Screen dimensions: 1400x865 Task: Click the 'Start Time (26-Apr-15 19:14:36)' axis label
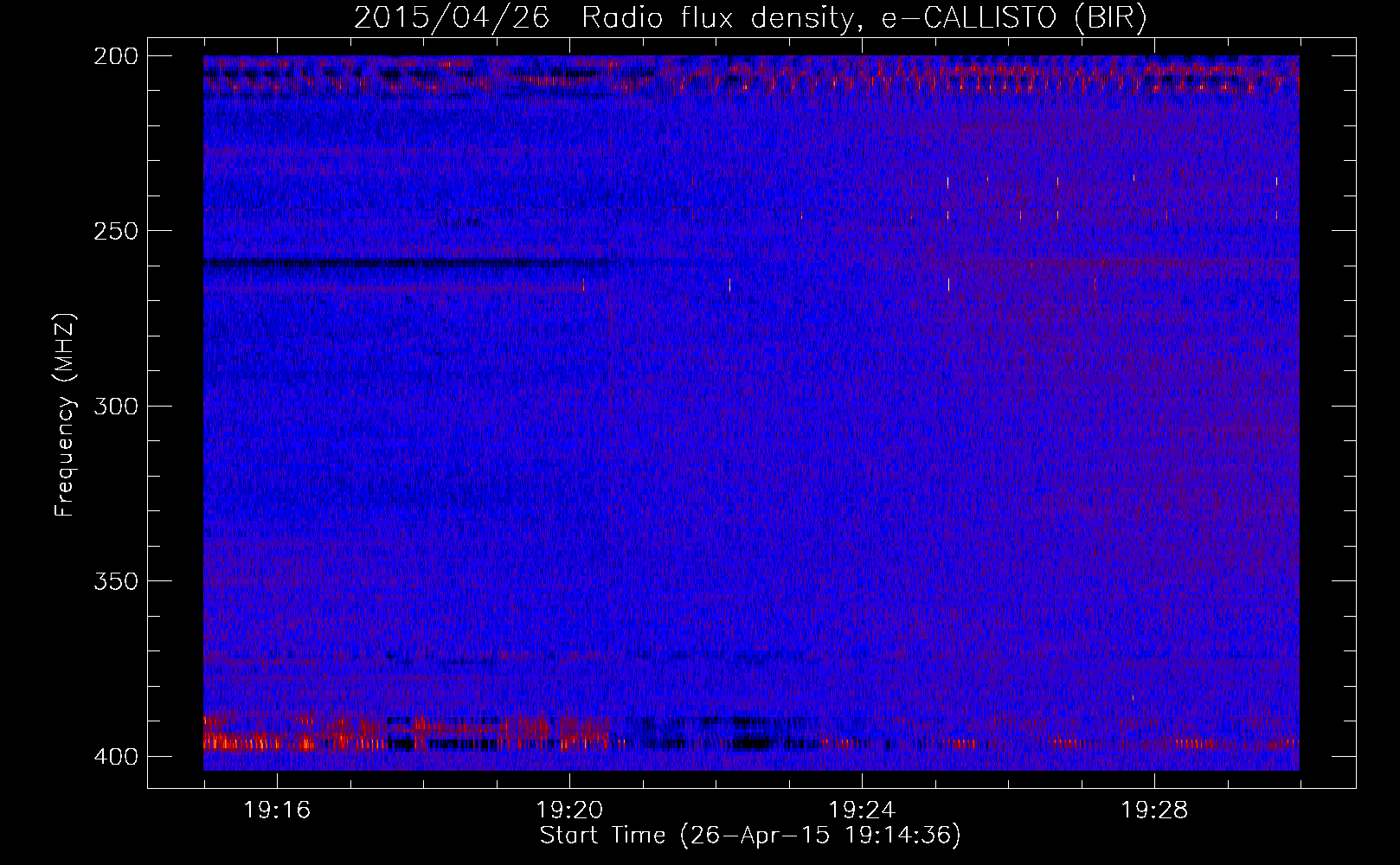coord(750,836)
